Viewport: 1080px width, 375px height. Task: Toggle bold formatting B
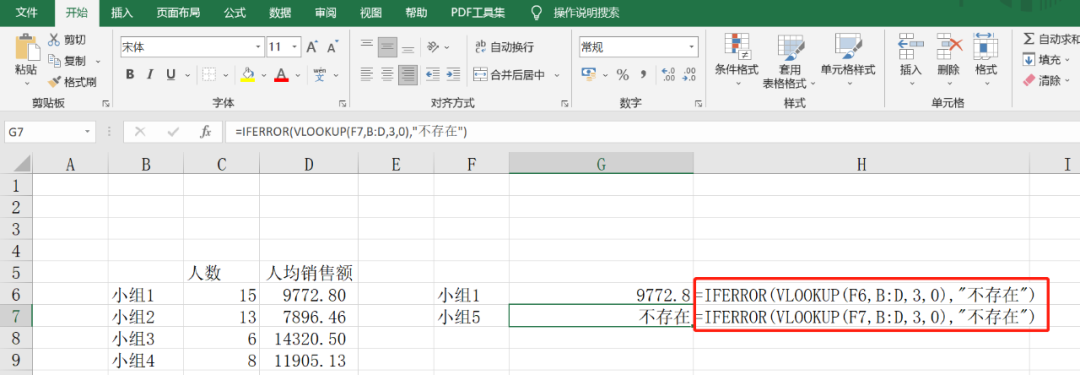pos(130,74)
